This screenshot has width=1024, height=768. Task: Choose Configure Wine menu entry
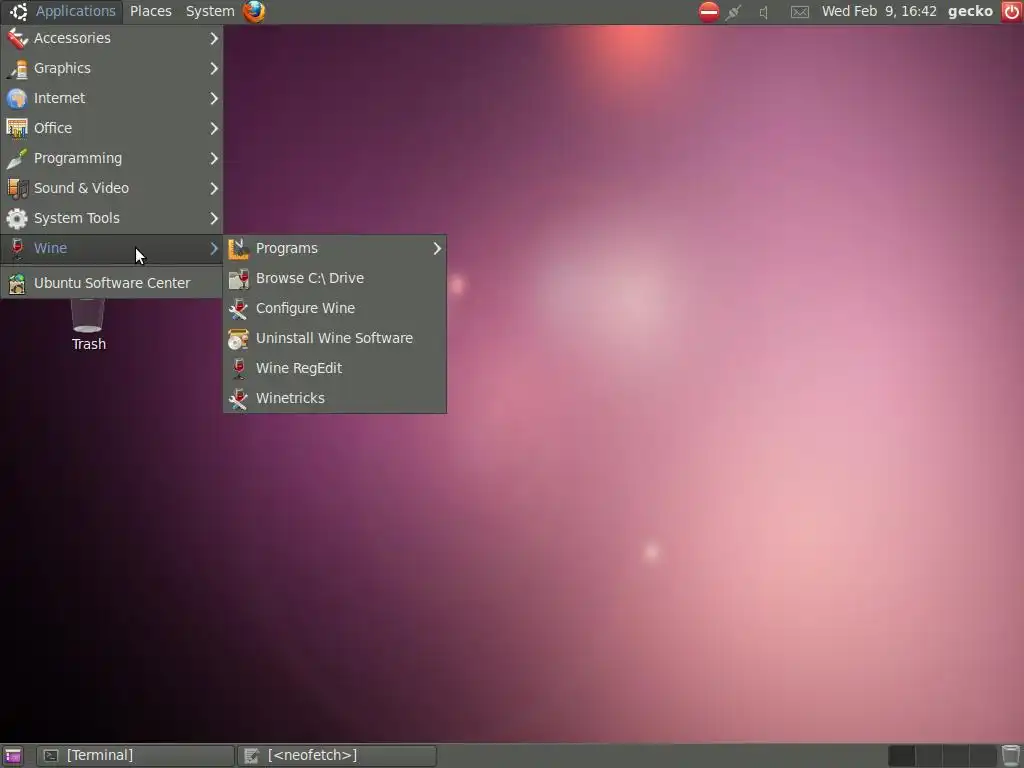pyautogui.click(x=335, y=309)
